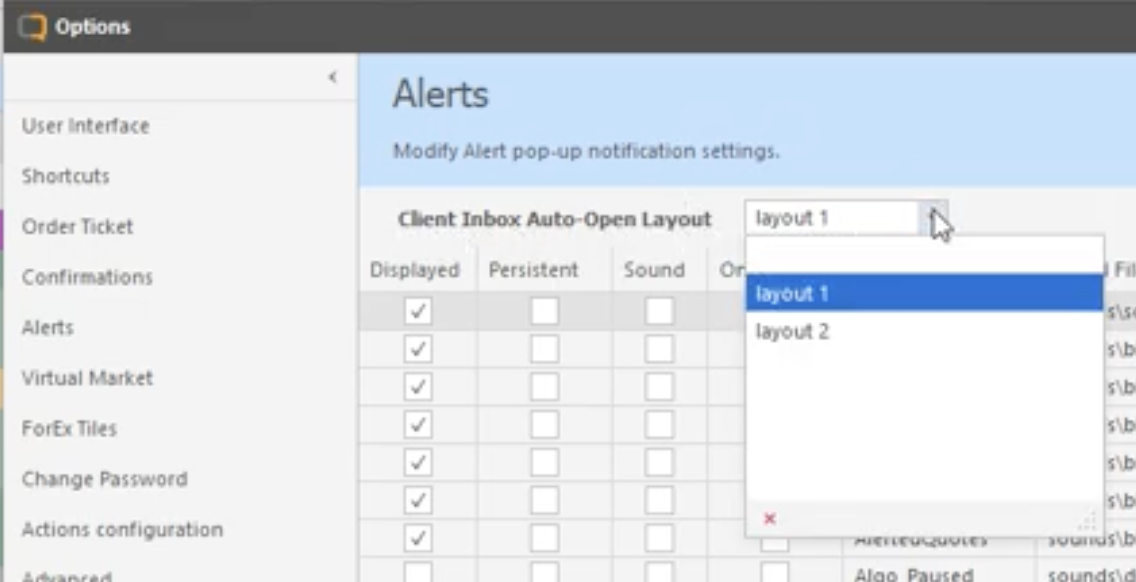Screen dimensions: 1136x582
Task: Choose layout 2 from the dropdown list
Action: (924, 332)
